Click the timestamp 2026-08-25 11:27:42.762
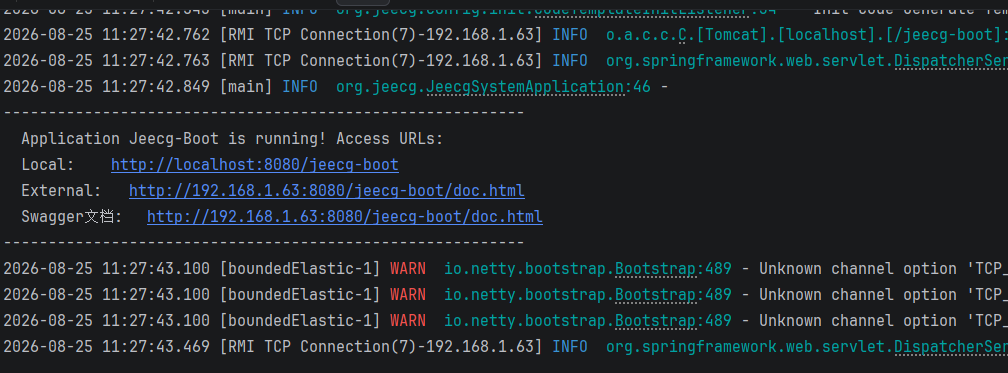Screen dimensions: 1008x373 tap(107, 35)
